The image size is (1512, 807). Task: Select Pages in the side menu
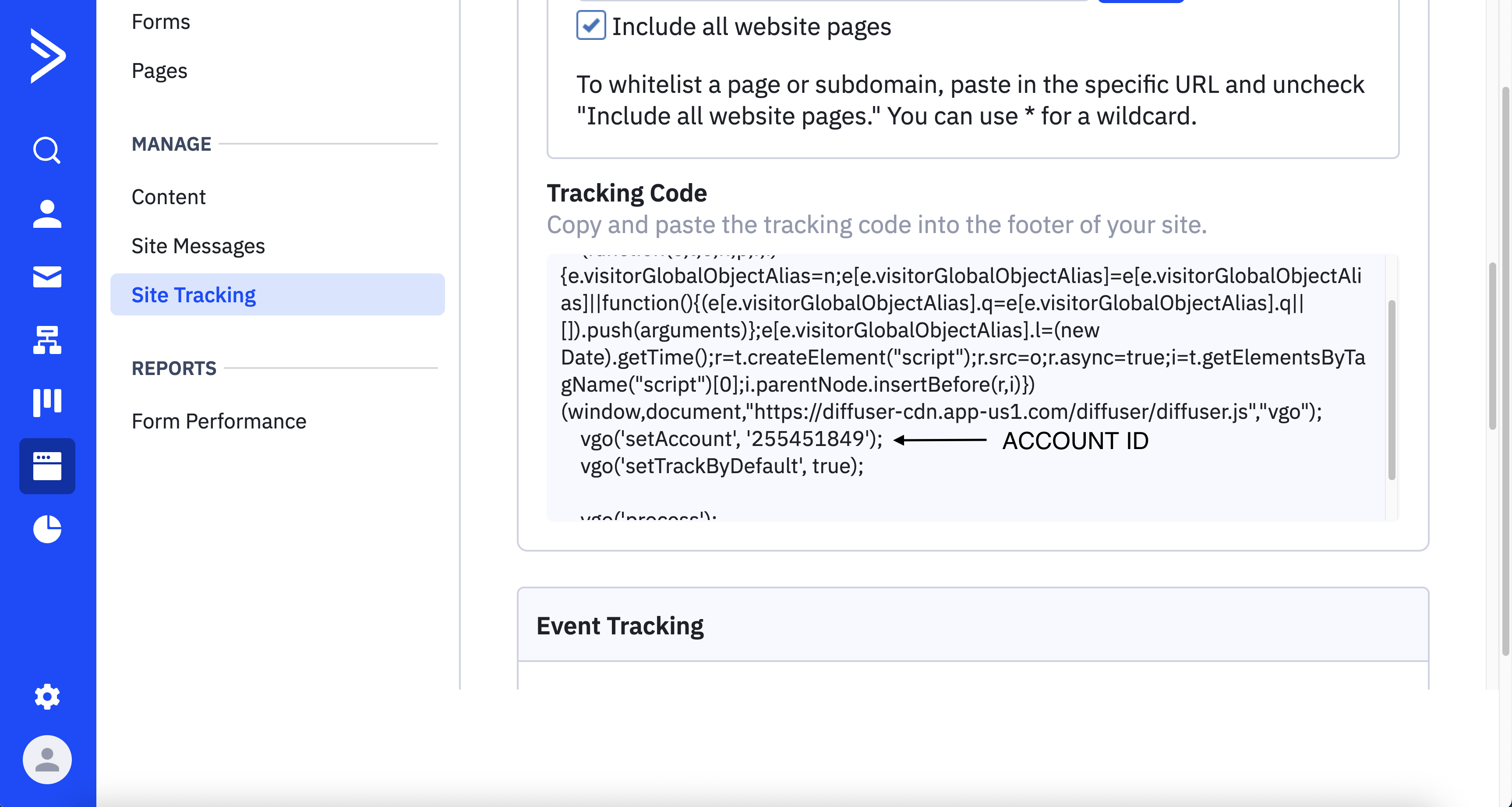point(159,71)
